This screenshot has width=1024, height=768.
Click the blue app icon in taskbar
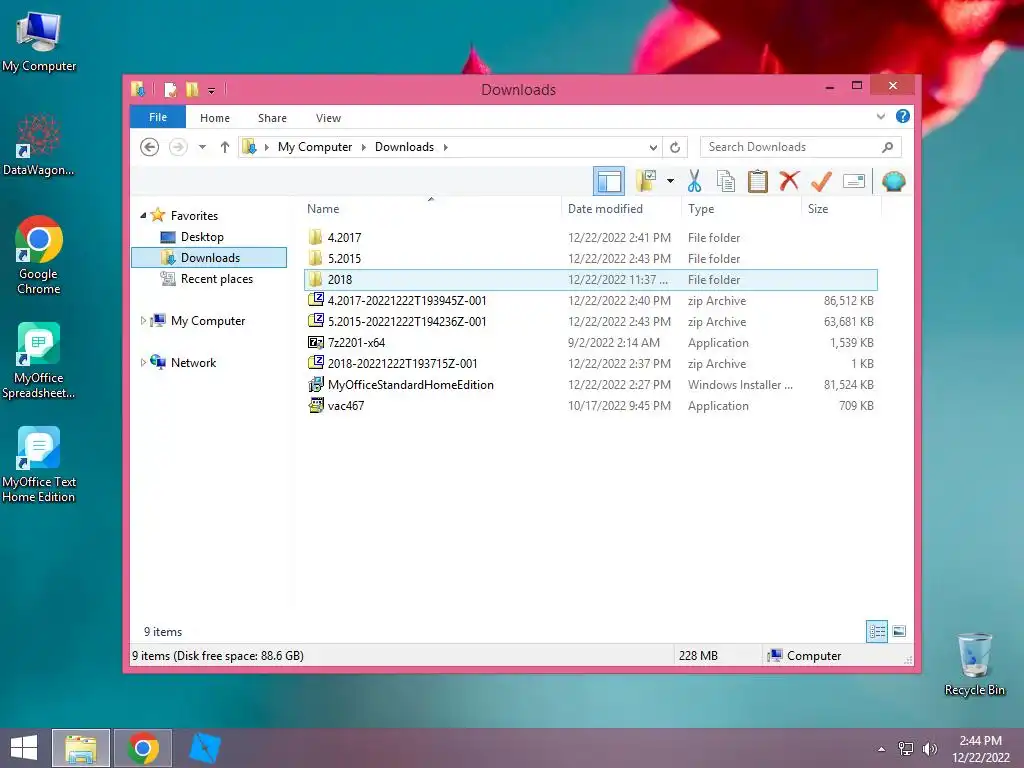[x=204, y=748]
